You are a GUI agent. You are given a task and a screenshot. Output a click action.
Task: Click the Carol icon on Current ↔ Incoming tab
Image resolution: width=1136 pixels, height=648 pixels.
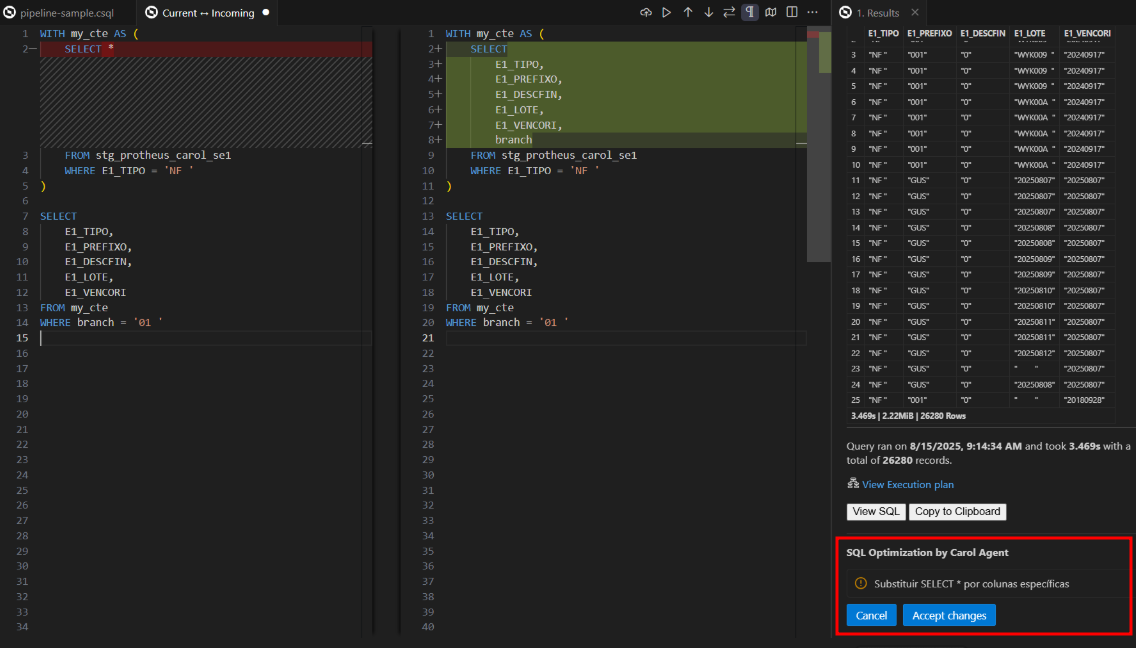coord(151,12)
